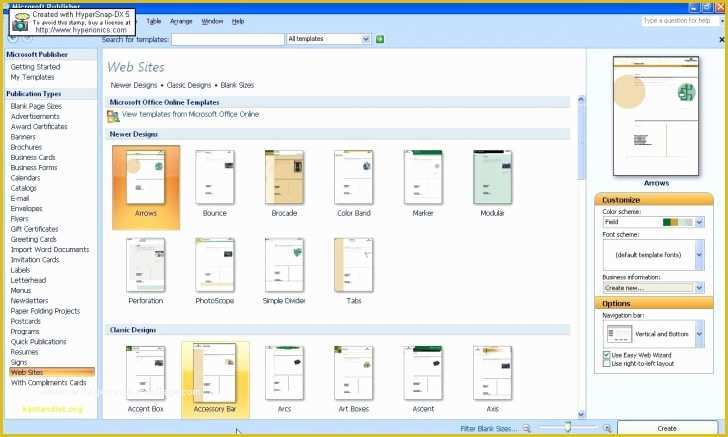Select the PhotoScope template thumbnail

(215, 265)
